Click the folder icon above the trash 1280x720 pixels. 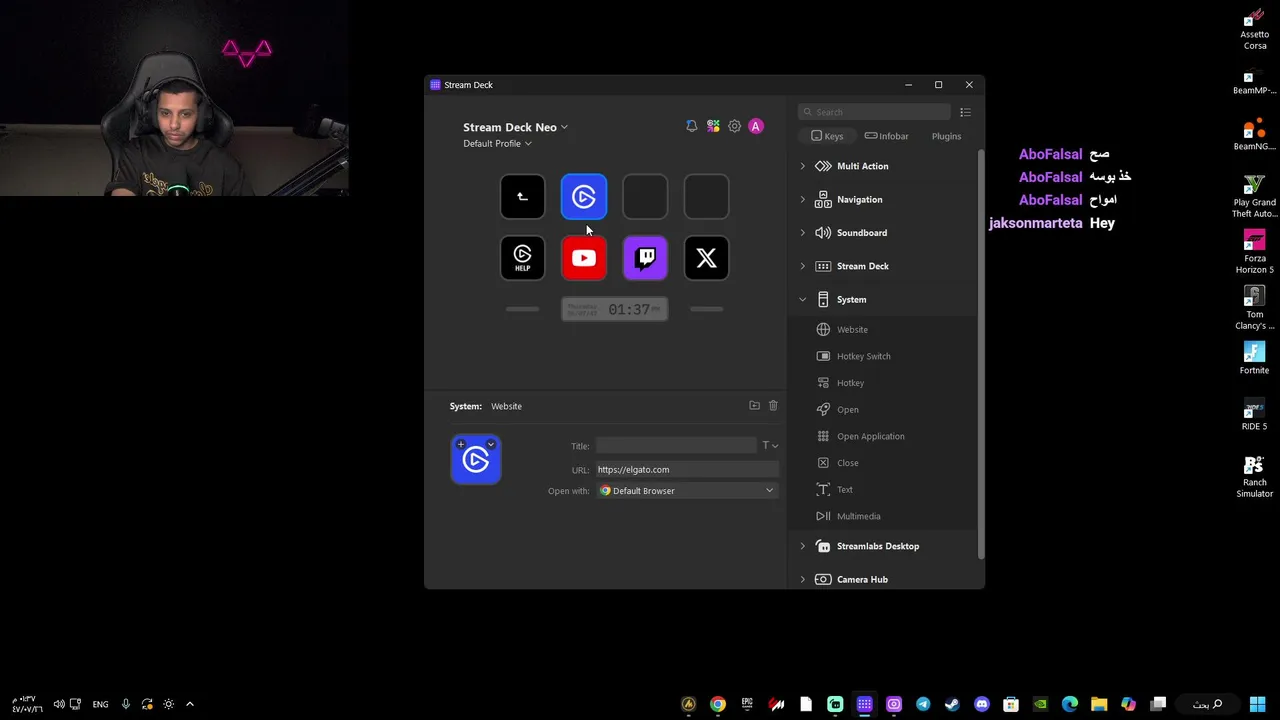754,405
